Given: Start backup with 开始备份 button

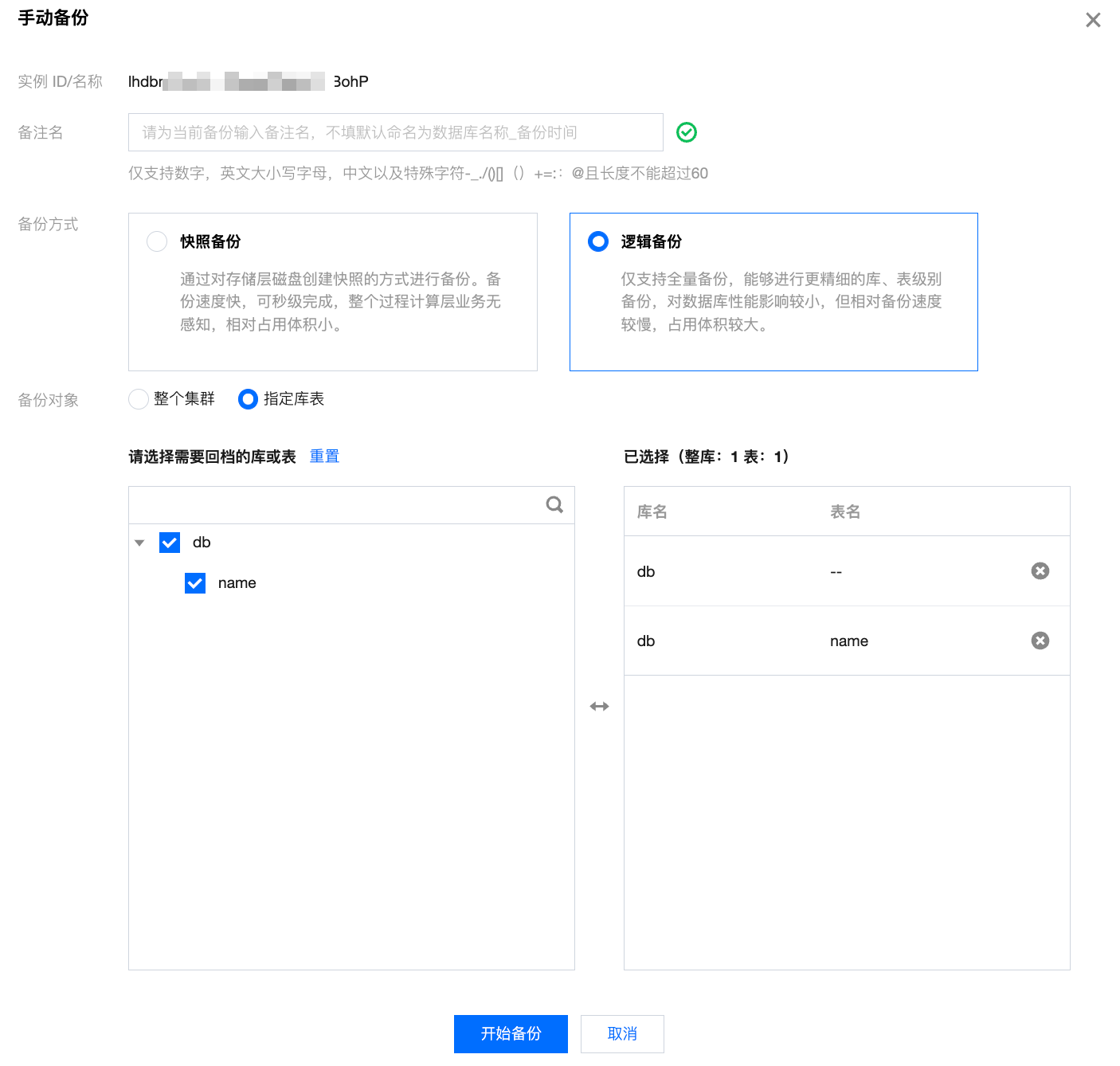Looking at the screenshot, I should click(511, 1034).
